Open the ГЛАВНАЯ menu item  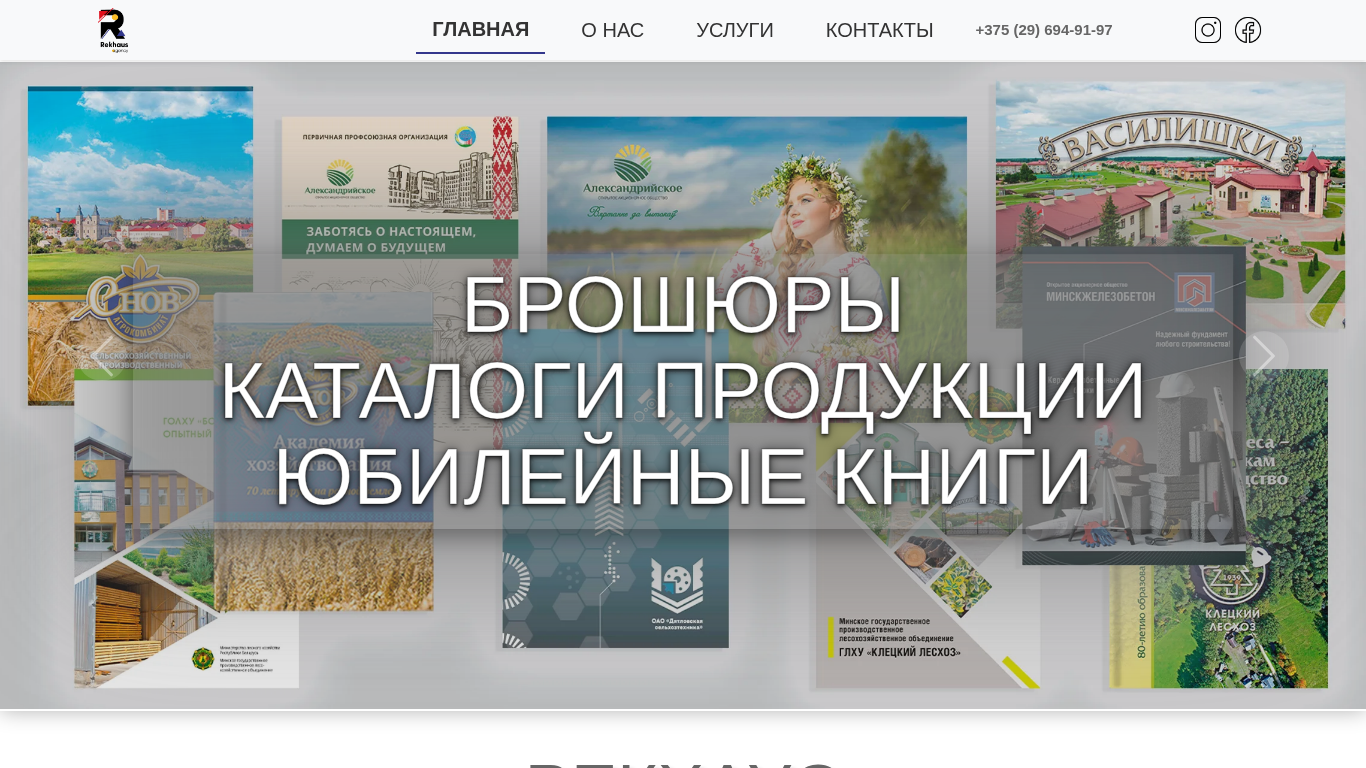[x=480, y=30]
